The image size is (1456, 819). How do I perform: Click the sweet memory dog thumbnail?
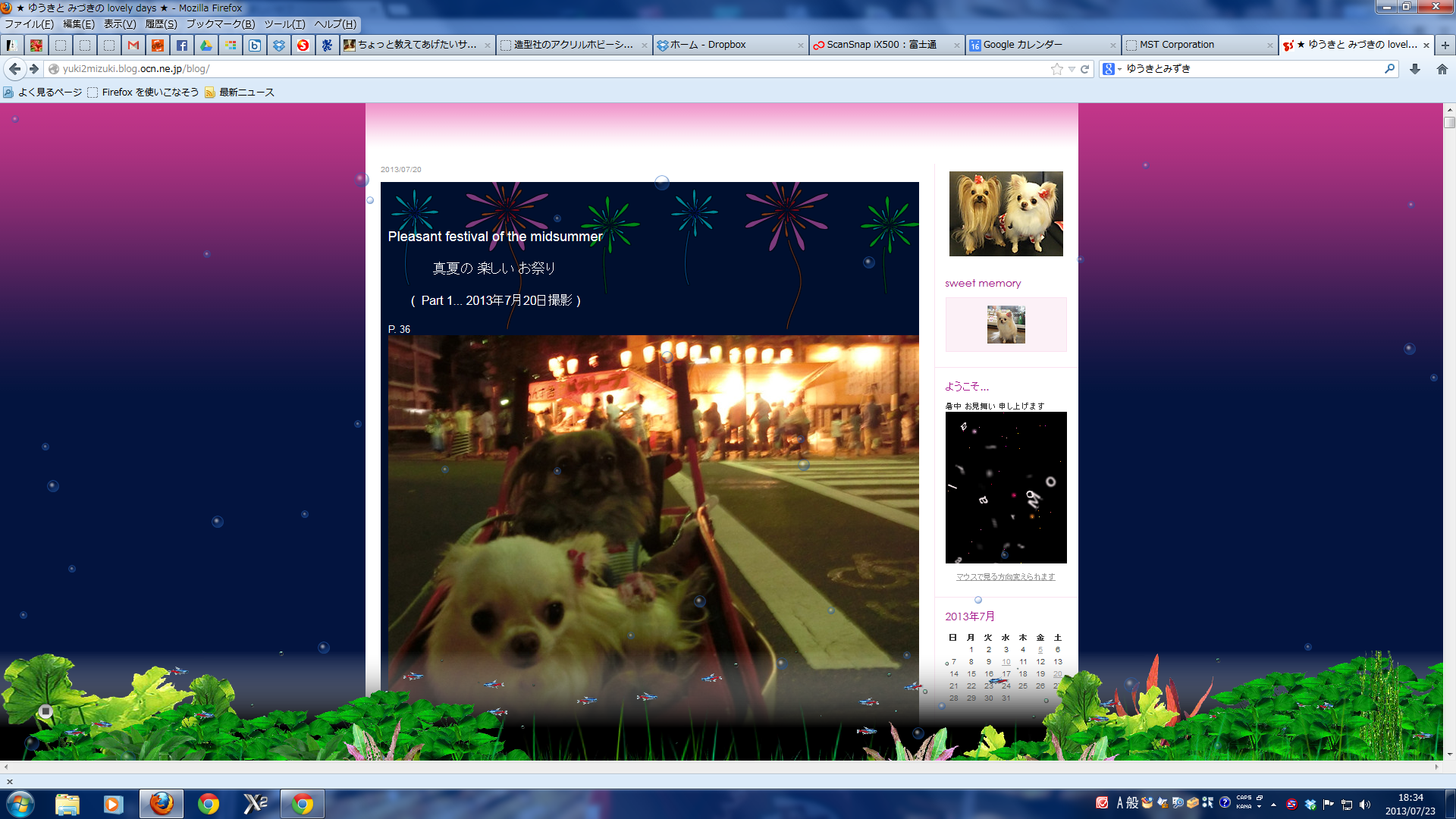pos(1006,325)
